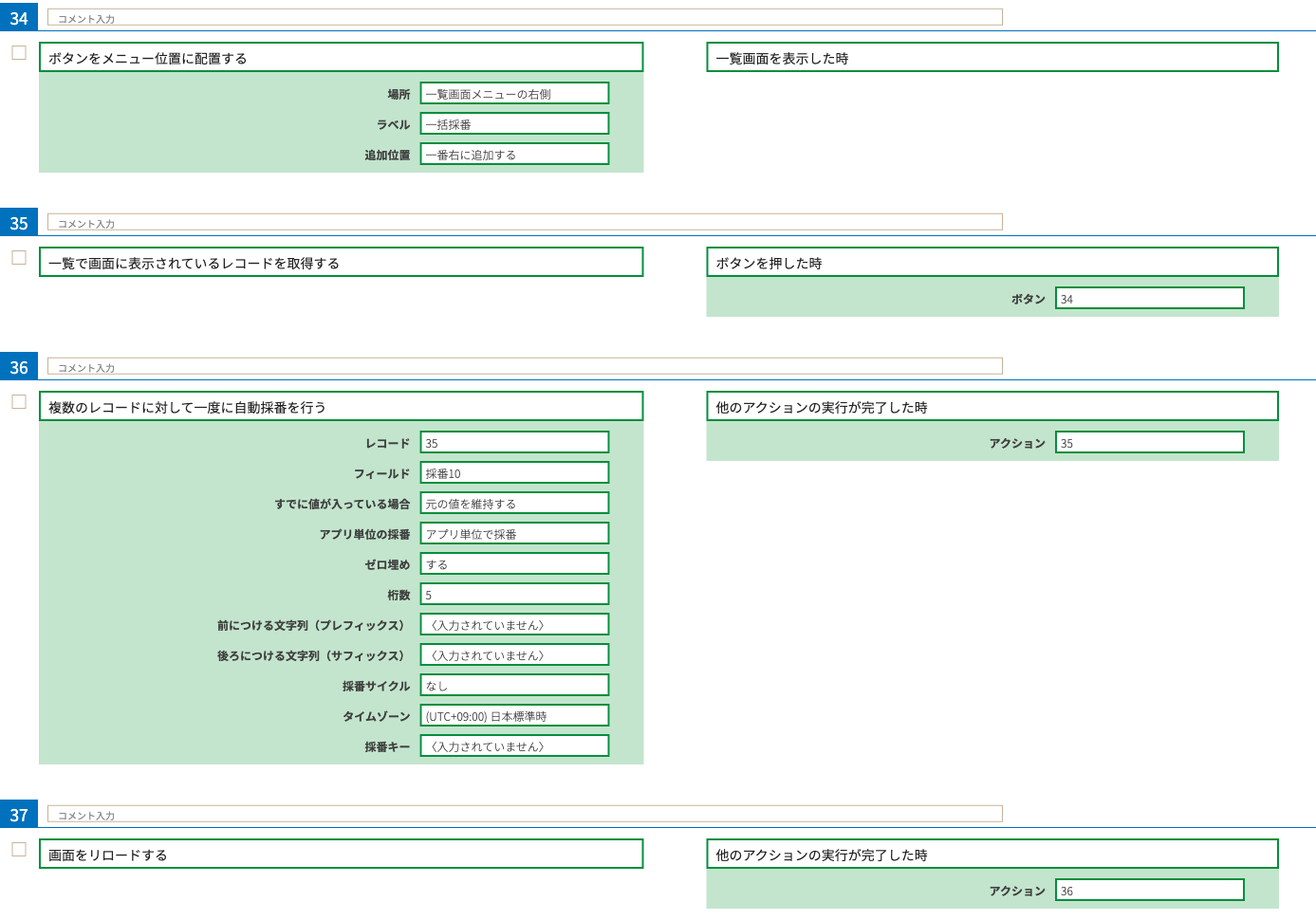Click the プレフィックス field showing 入力されていません
This screenshot has height=920, width=1316.
pyautogui.click(x=514, y=625)
